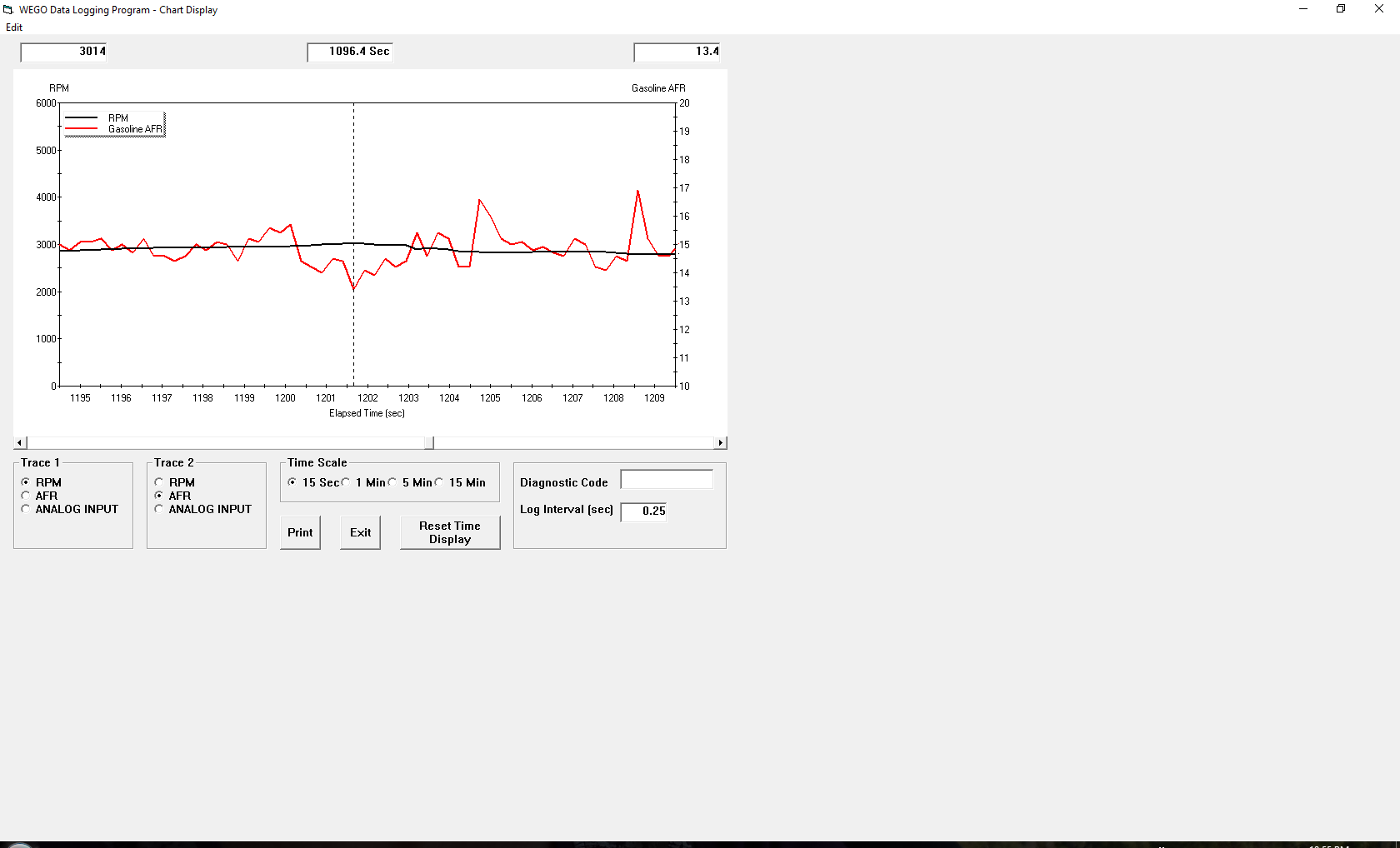The image size is (1400, 848).
Task: Click the Print button
Action: click(x=300, y=532)
